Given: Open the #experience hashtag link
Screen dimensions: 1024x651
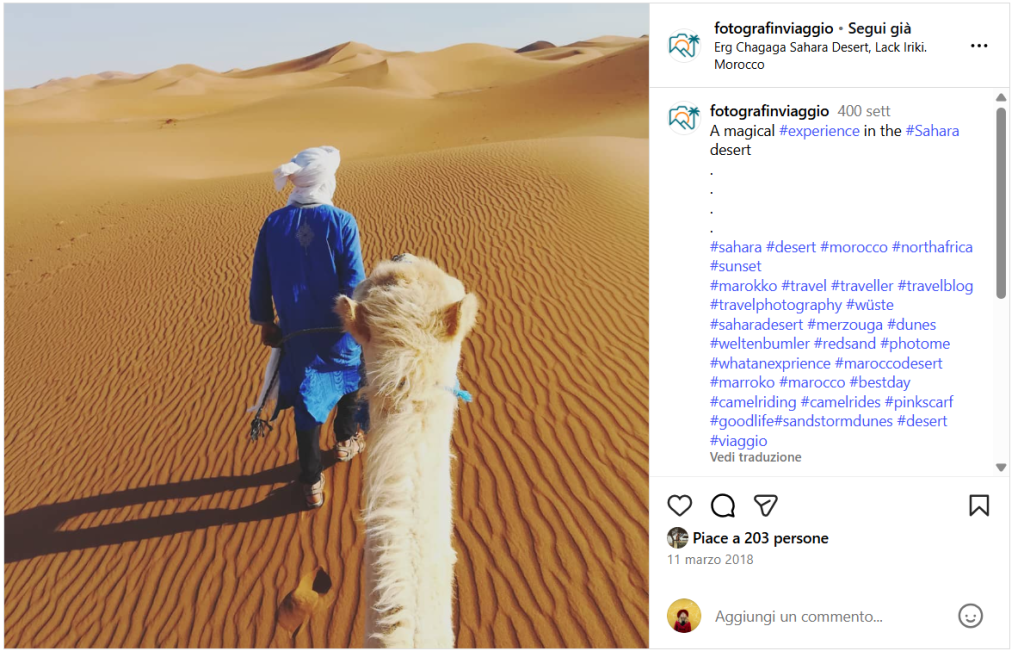Looking at the screenshot, I should click(x=819, y=131).
